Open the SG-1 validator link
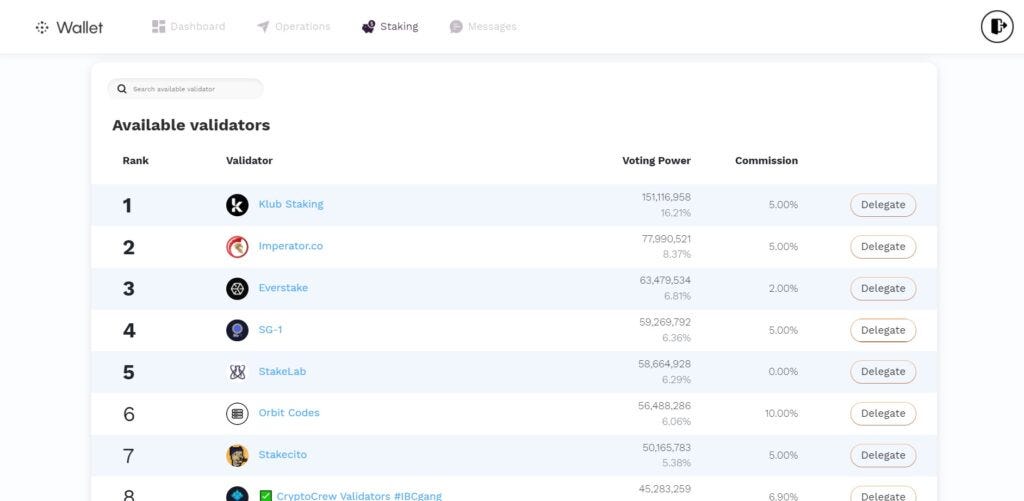 pyautogui.click(x=270, y=329)
